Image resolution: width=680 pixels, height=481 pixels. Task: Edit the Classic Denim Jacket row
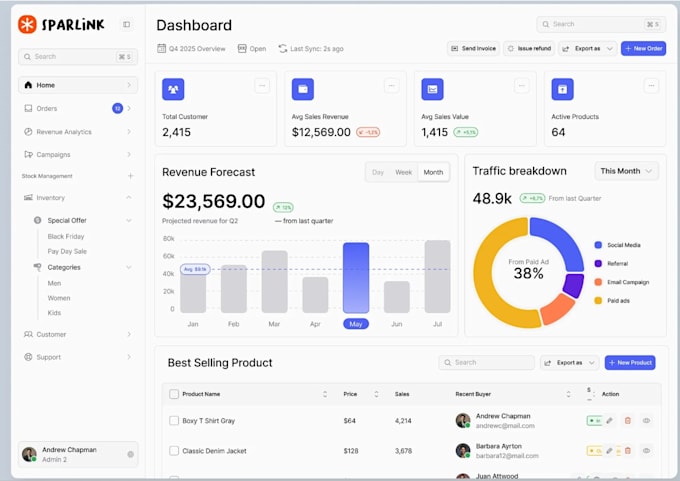[x=609, y=451]
